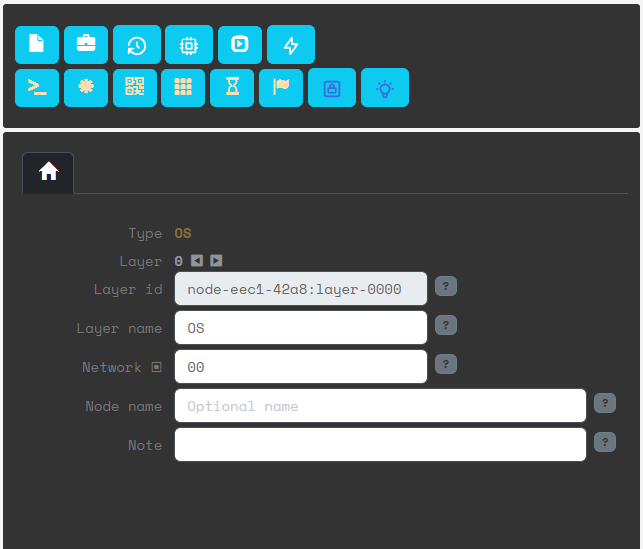643x549 pixels.
Task: Click the grid of squares icon button
Action: coord(183,88)
